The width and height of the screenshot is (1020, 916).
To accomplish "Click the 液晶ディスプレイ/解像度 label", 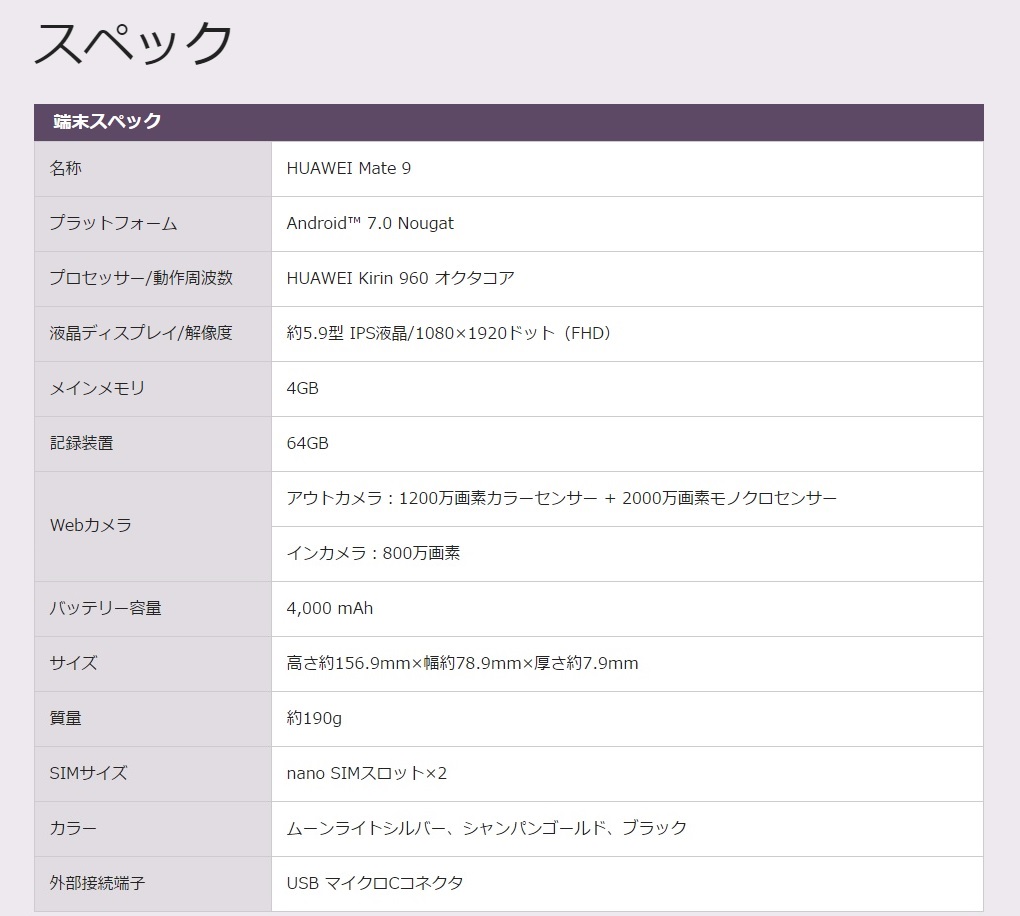I will tap(141, 333).
